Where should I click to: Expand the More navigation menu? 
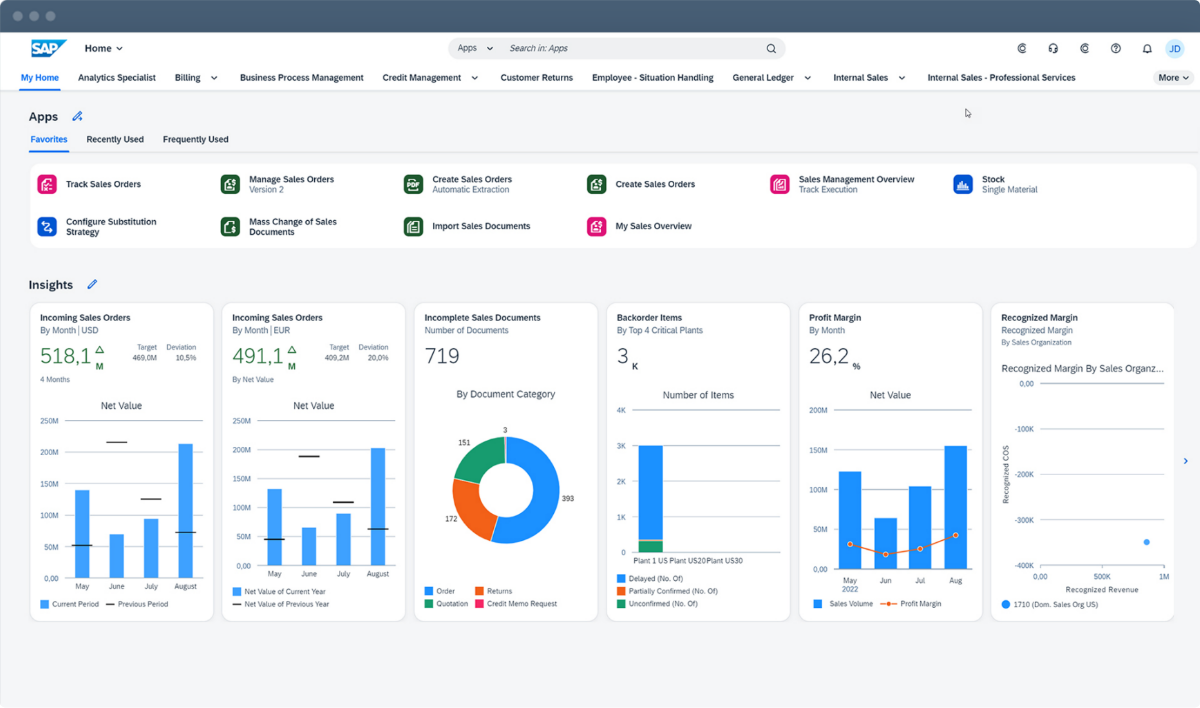pyautogui.click(x=1172, y=77)
